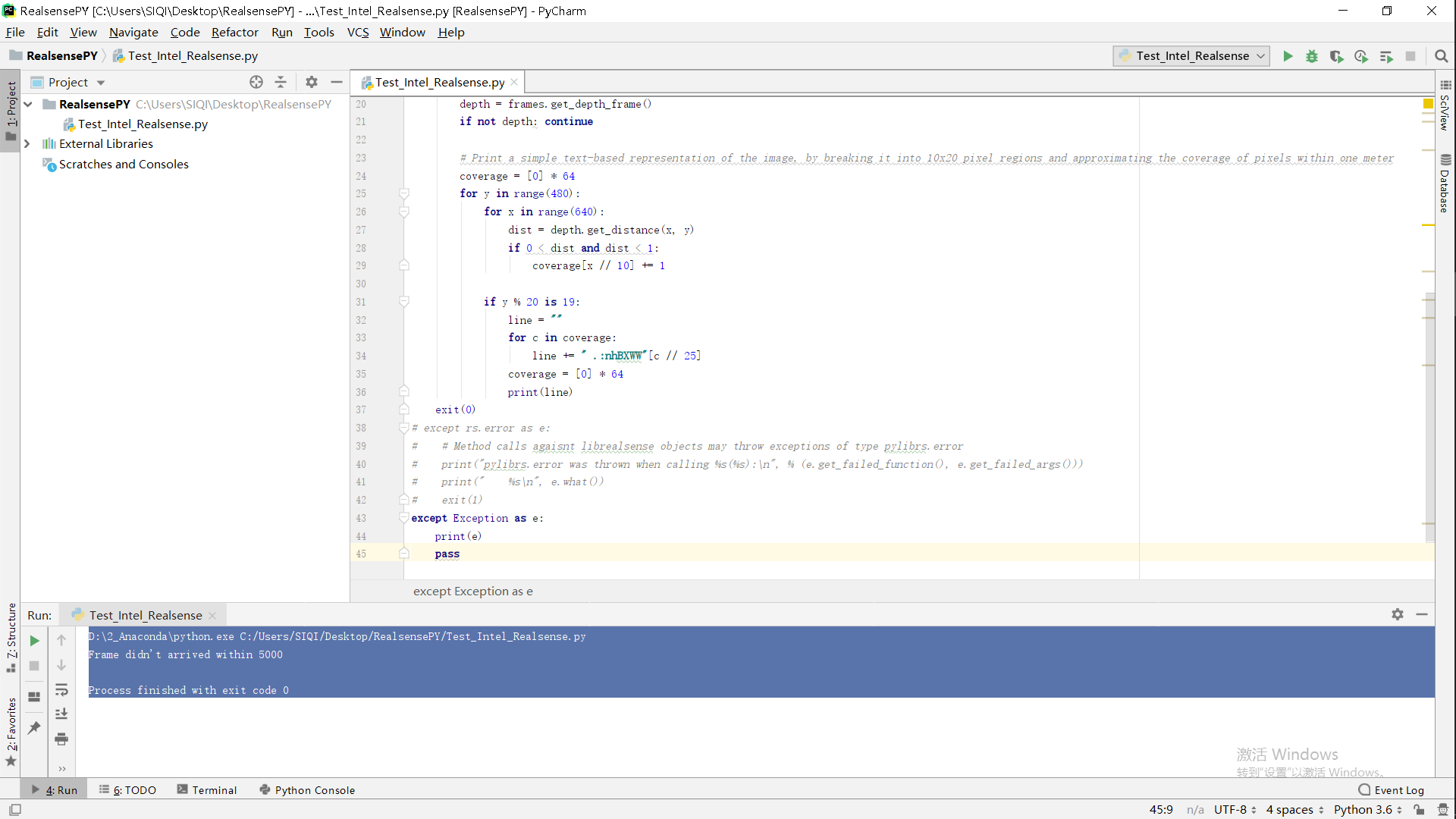Screen dimensions: 1456x819
Task: Toggle pin tab in the Run panel
Action: pyautogui.click(x=34, y=728)
